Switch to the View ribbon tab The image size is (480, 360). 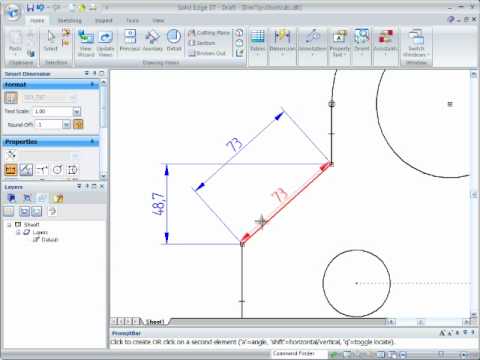tap(158, 21)
